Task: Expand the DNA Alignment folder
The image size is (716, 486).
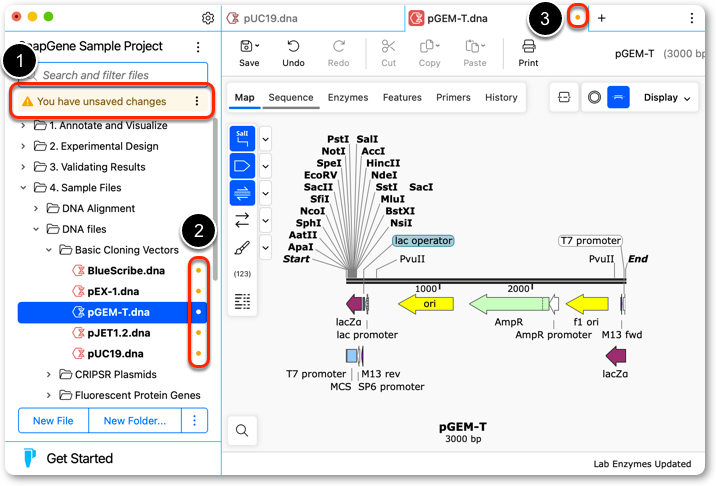Action: (x=36, y=208)
